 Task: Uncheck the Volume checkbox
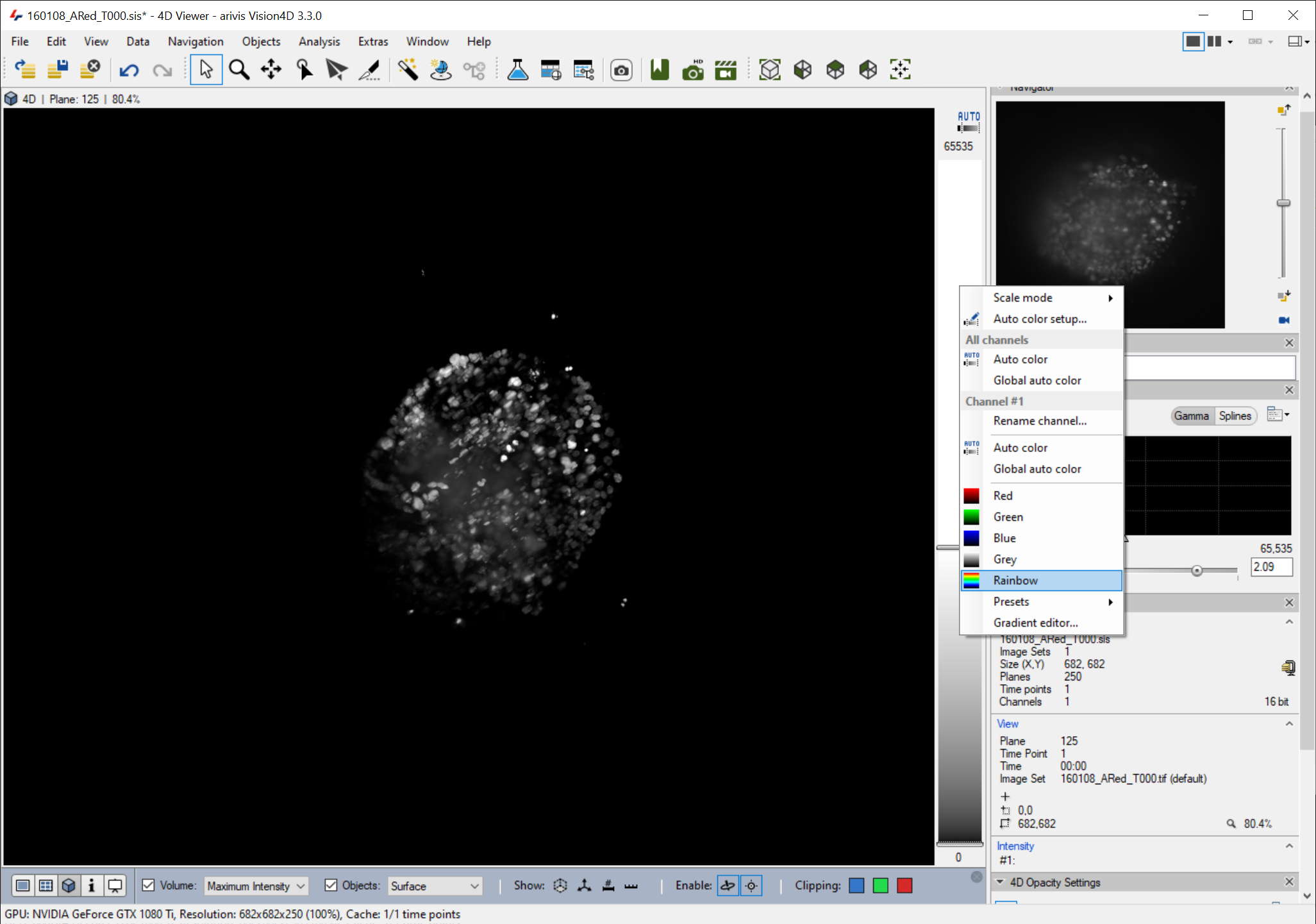[x=149, y=886]
